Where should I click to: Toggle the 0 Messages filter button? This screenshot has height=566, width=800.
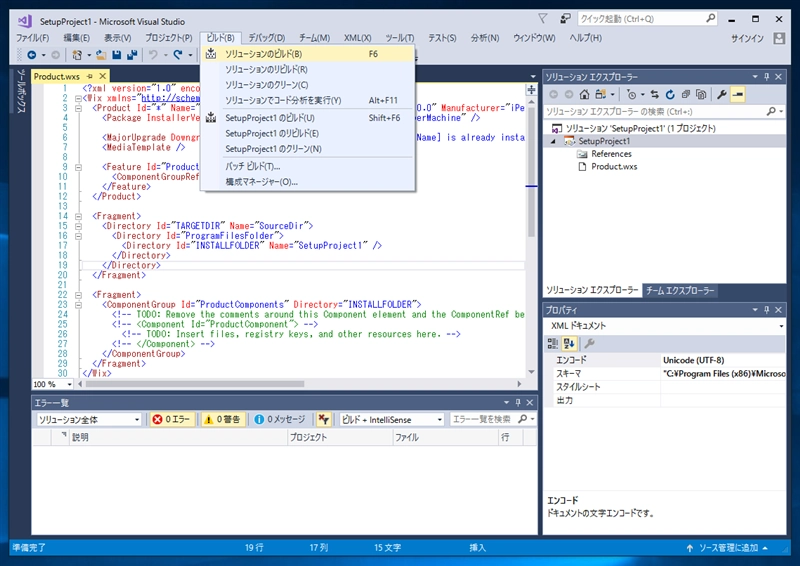(x=280, y=420)
